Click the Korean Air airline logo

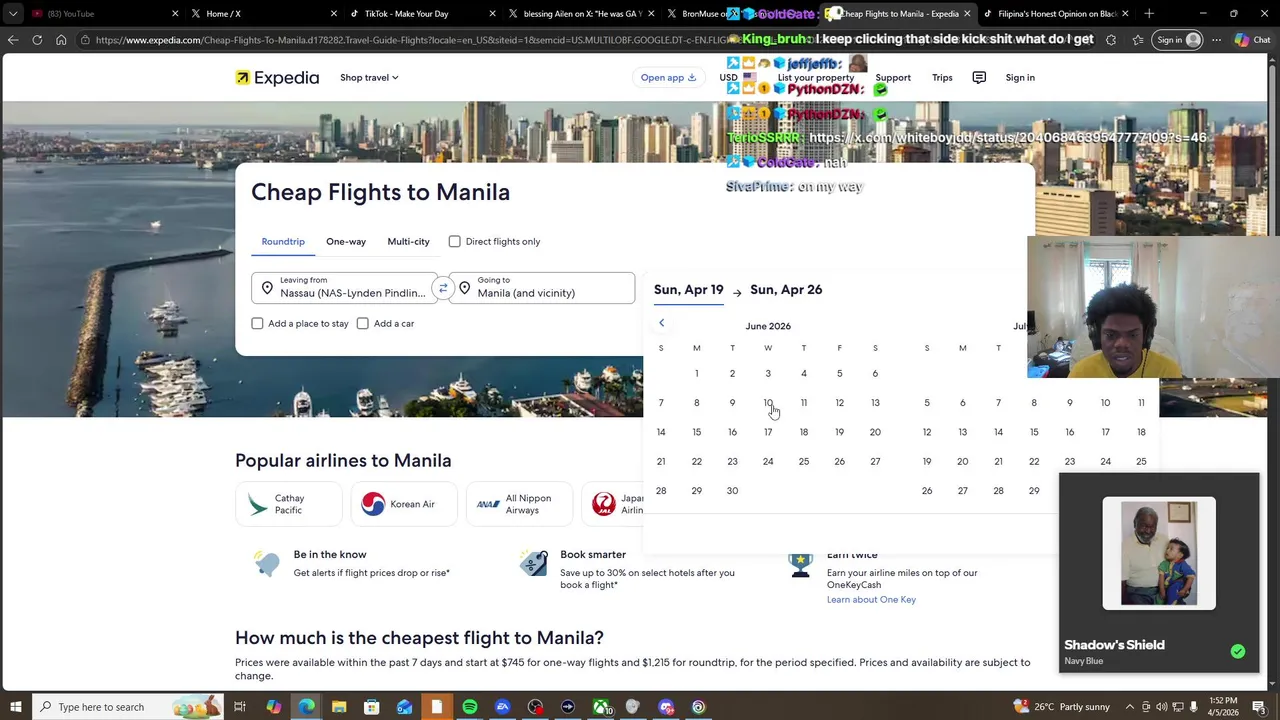[x=373, y=504]
